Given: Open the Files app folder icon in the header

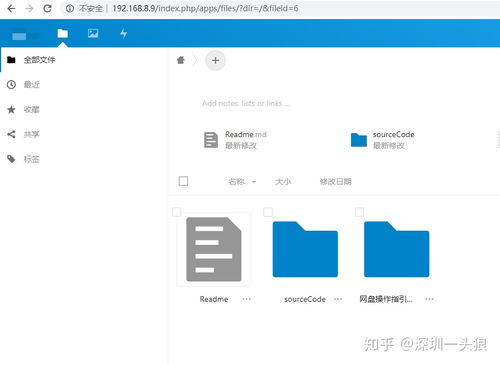Looking at the screenshot, I should (62, 33).
